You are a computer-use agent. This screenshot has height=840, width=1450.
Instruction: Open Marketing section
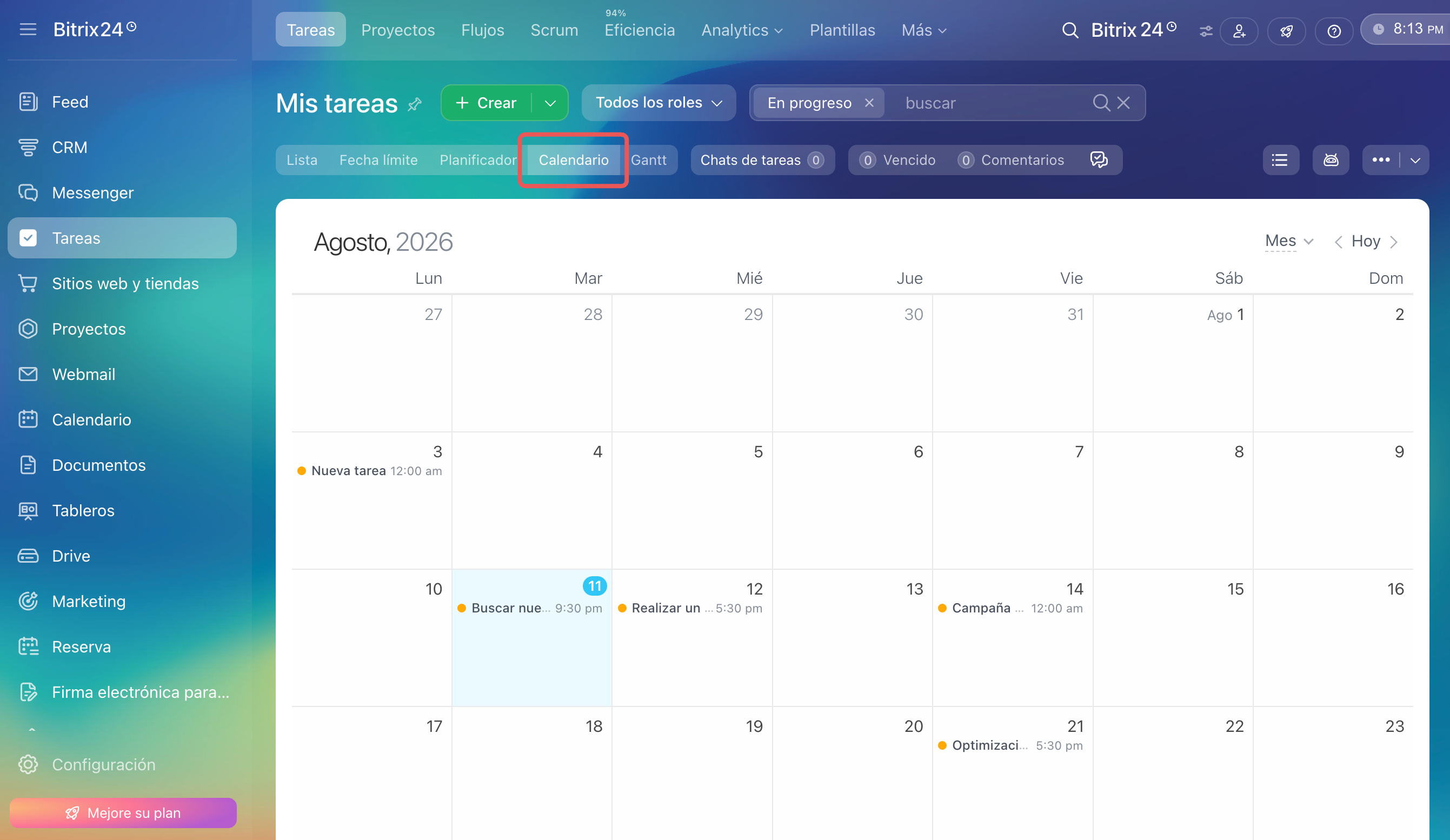click(89, 602)
